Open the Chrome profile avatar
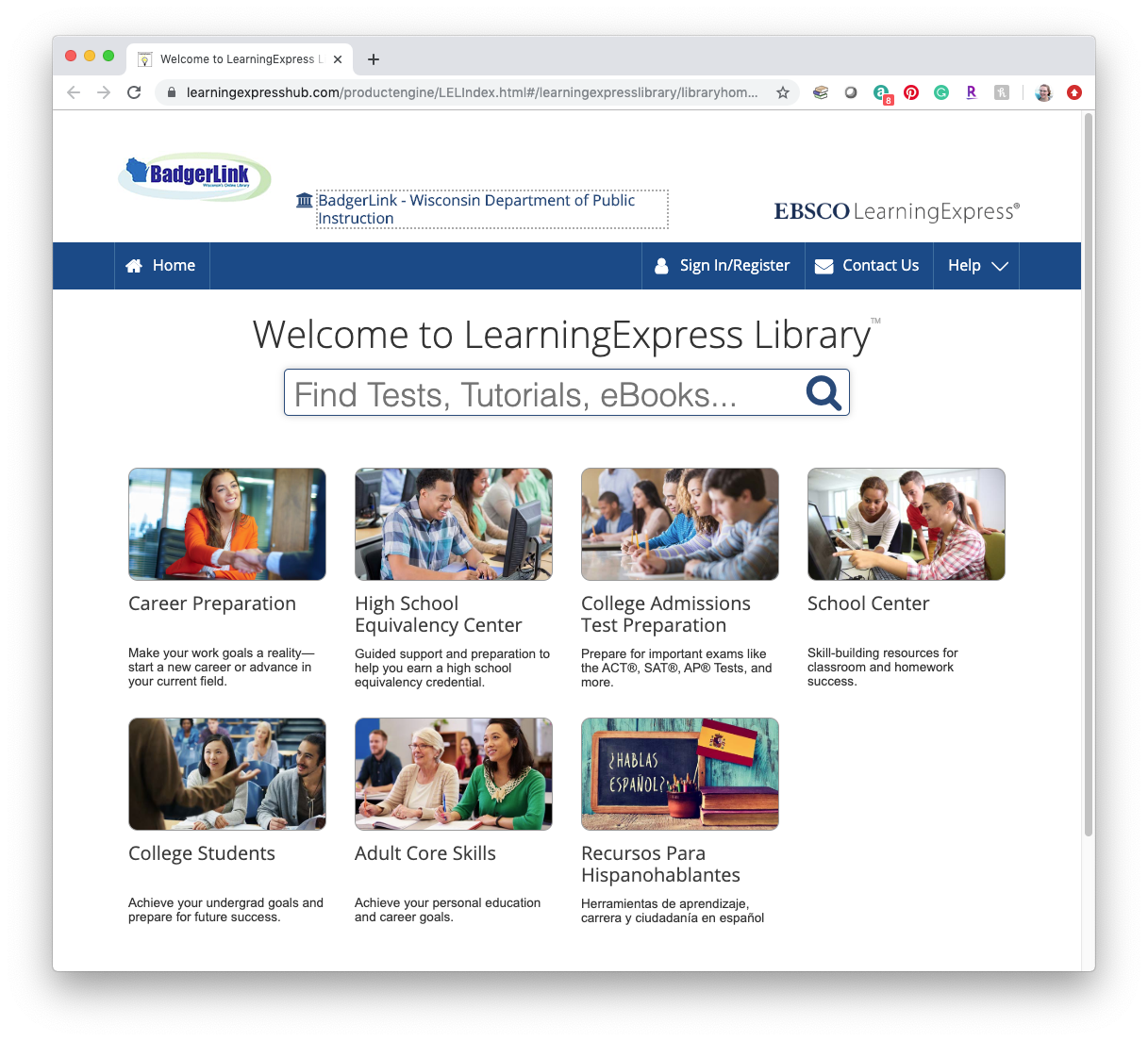This screenshot has height=1041, width=1148. coord(1044,92)
